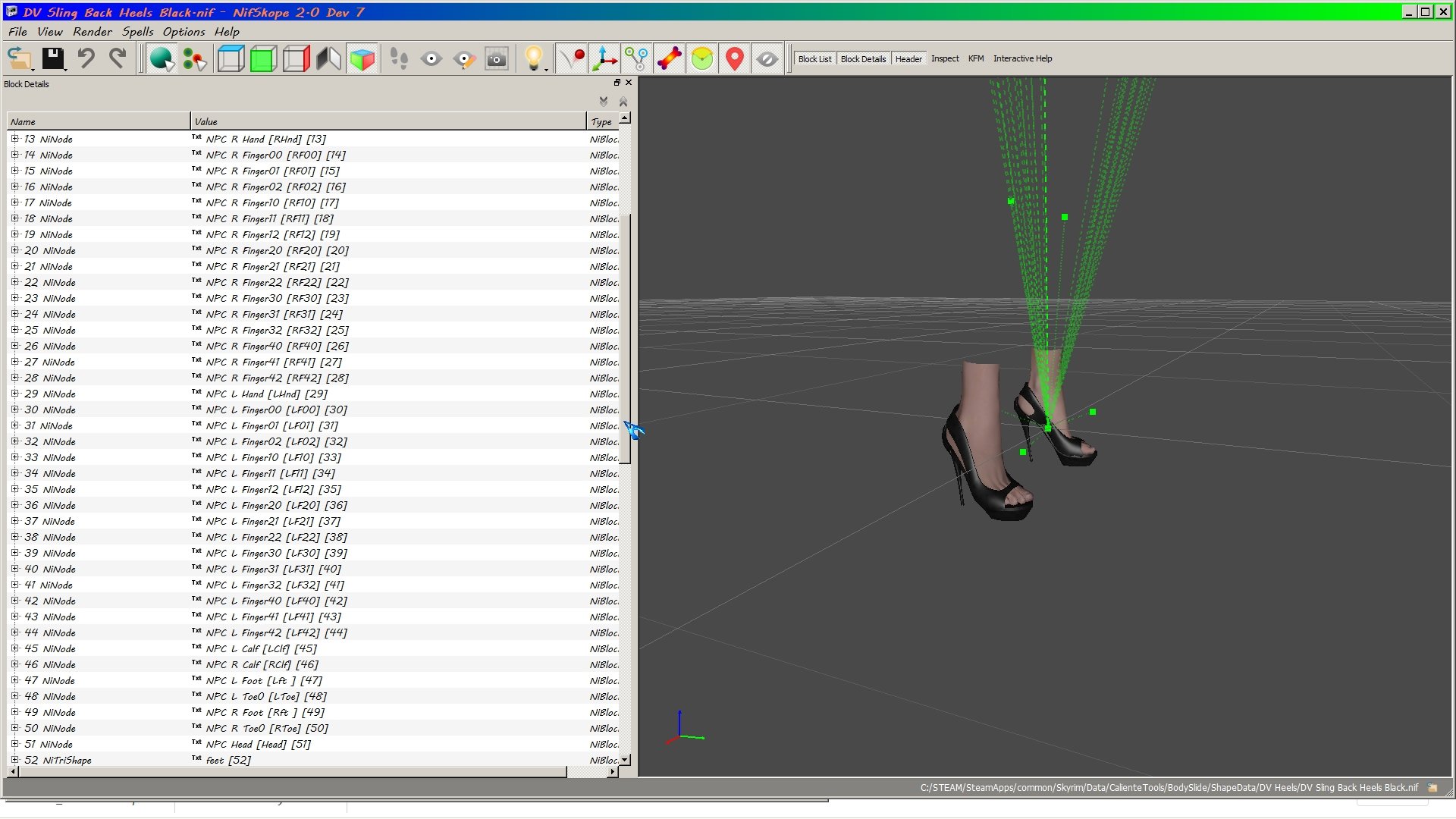Viewport: 1456px width, 819px height.
Task: Expand the 45 NiNode row
Action: pyautogui.click(x=14, y=648)
